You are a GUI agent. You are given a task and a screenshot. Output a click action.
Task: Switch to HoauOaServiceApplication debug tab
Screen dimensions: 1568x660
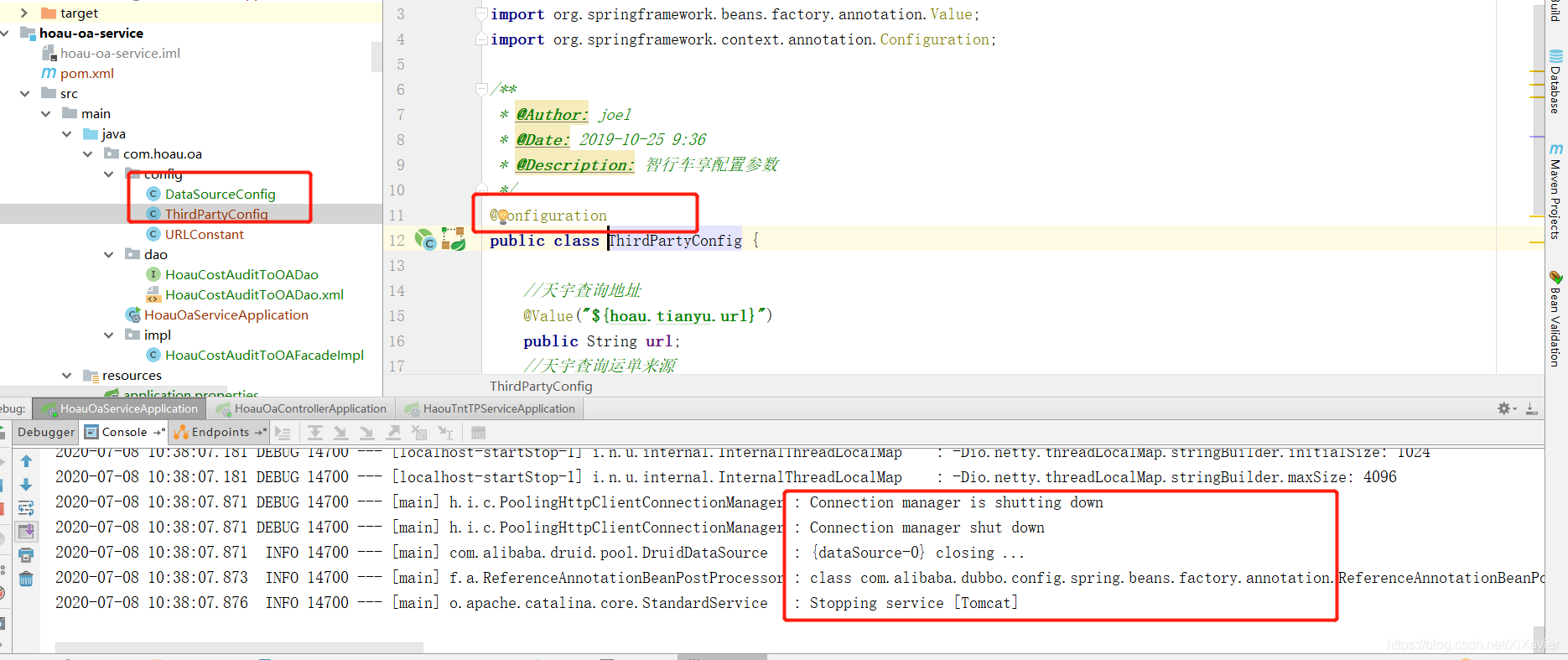(x=119, y=408)
